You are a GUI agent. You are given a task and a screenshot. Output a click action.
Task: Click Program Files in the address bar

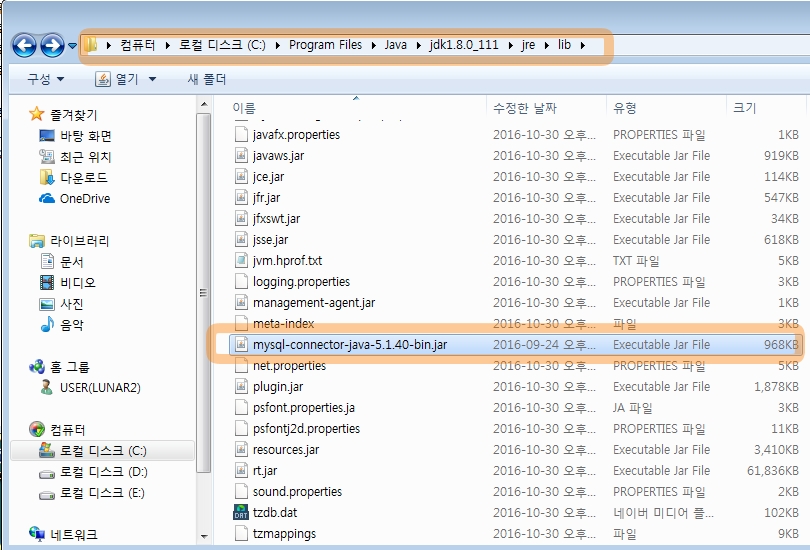click(325, 45)
